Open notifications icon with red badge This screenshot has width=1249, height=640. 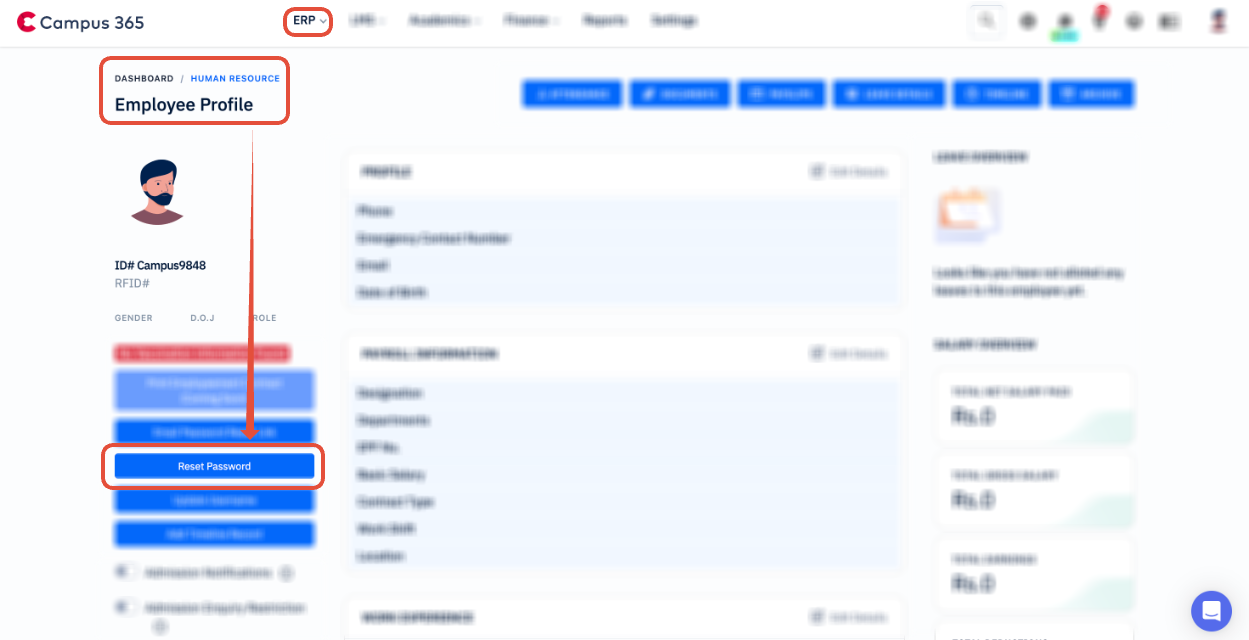click(x=1100, y=19)
